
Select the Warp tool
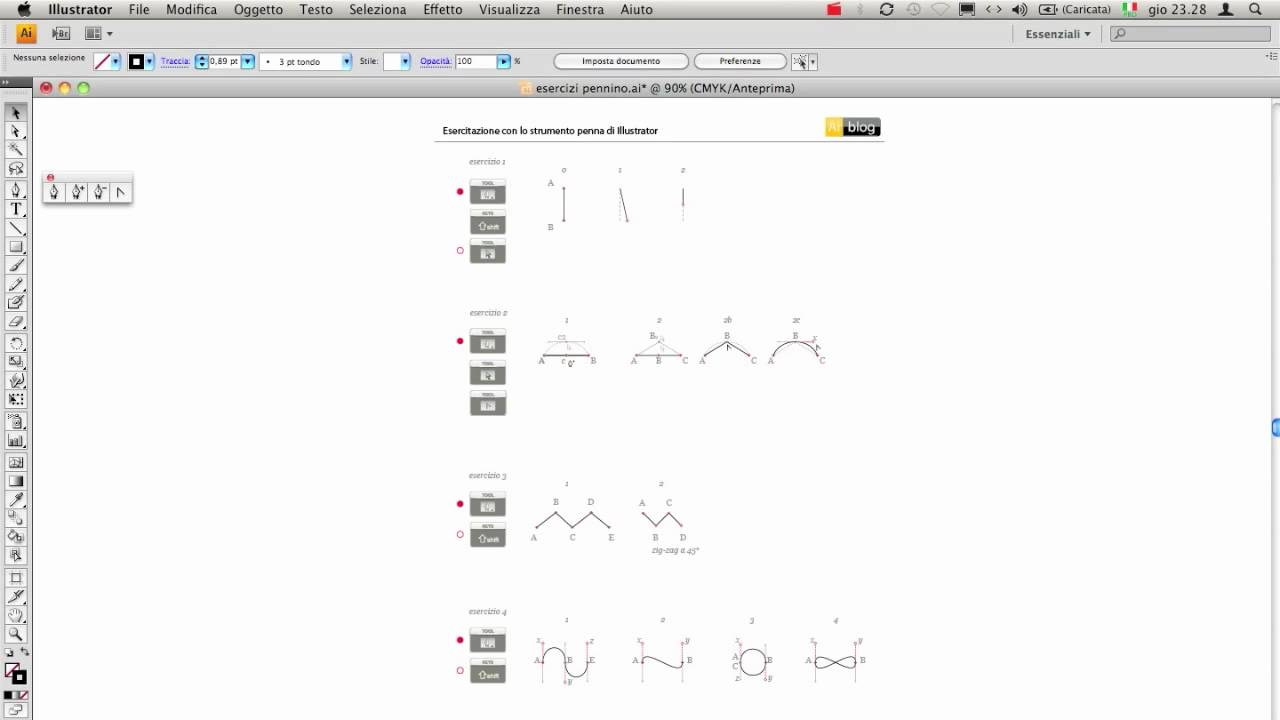tap(16, 381)
